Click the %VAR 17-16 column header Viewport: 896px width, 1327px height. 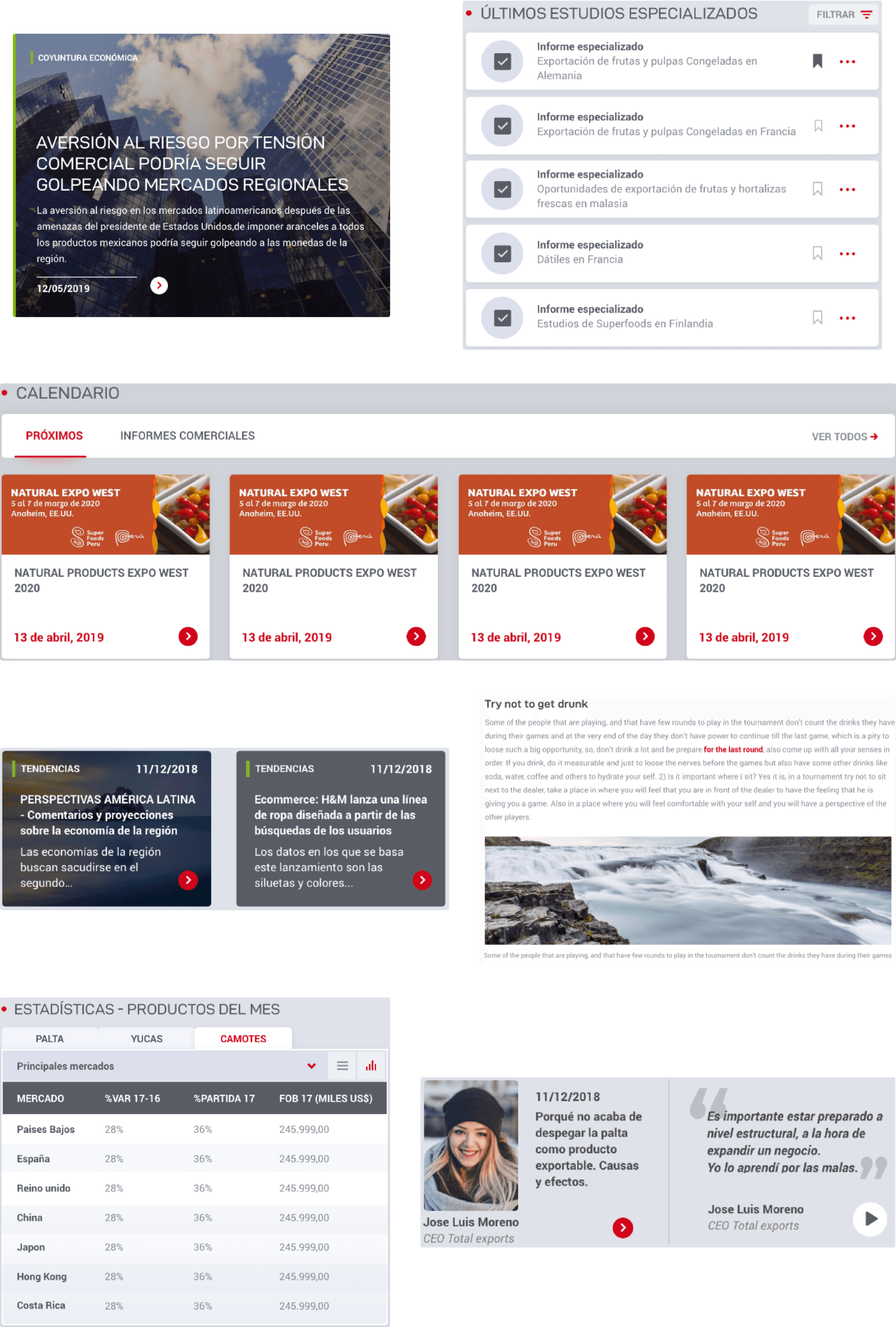click(x=133, y=1099)
